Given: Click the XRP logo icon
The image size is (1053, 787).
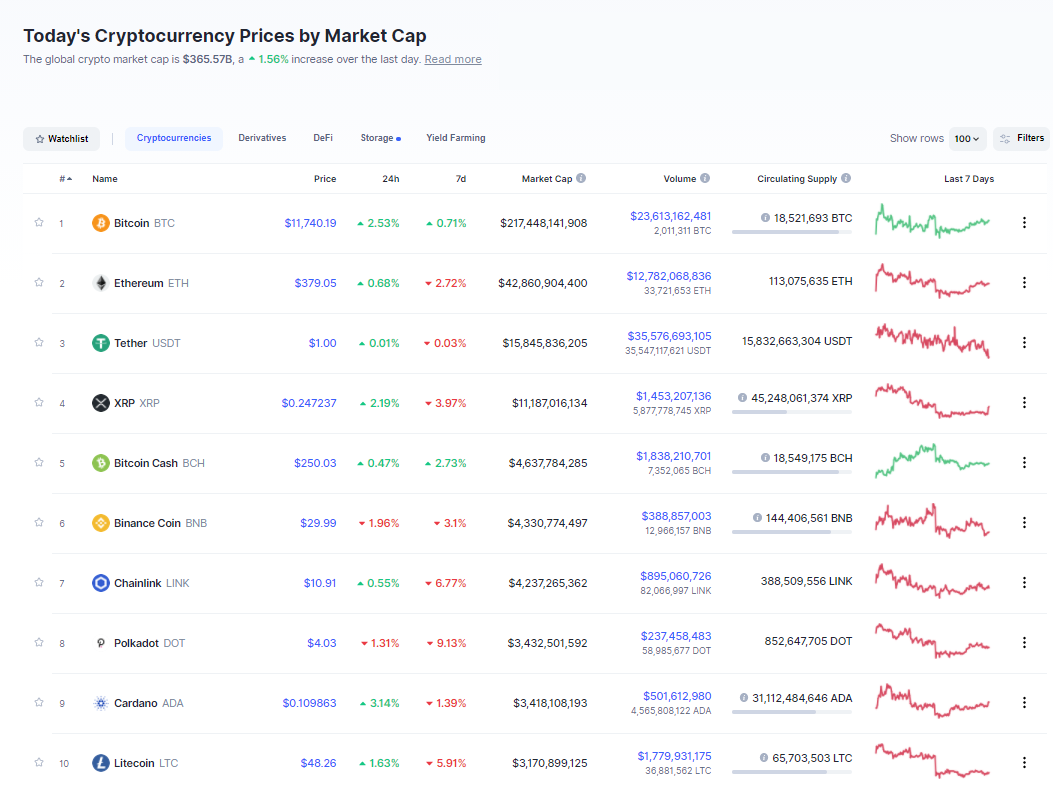Looking at the screenshot, I should coord(101,403).
